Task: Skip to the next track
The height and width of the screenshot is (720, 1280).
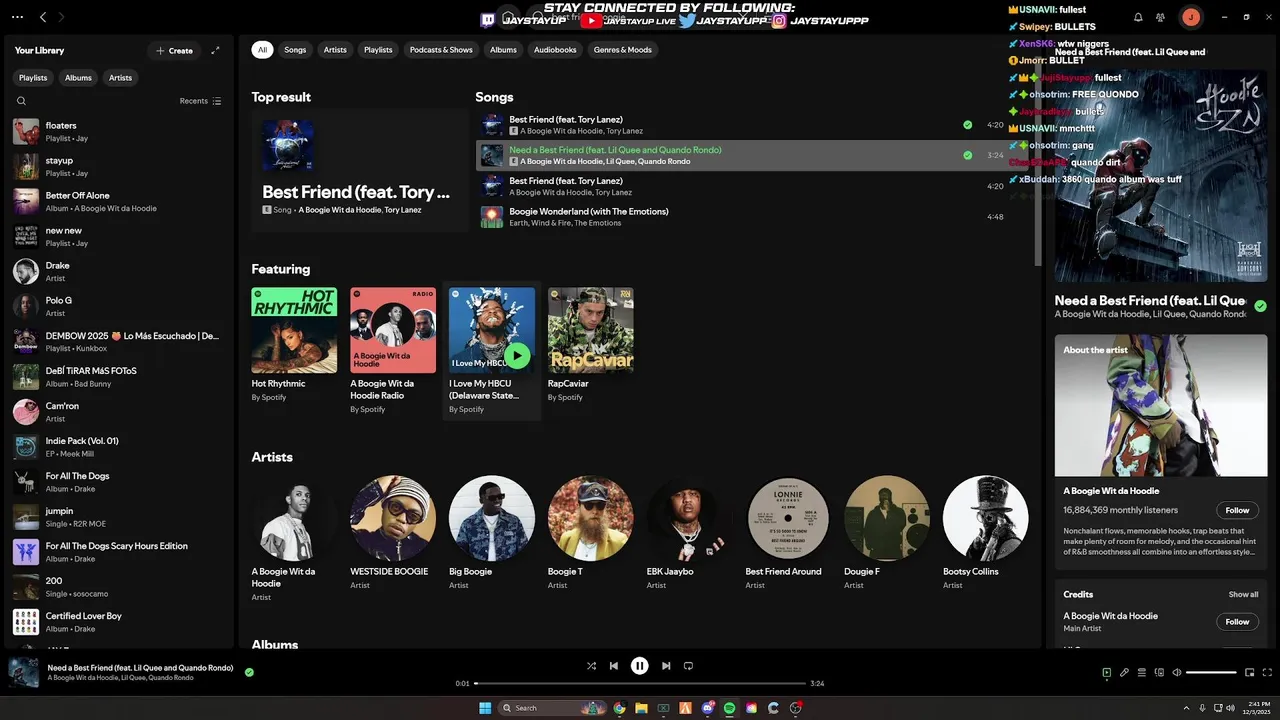Action: pyautogui.click(x=666, y=666)
